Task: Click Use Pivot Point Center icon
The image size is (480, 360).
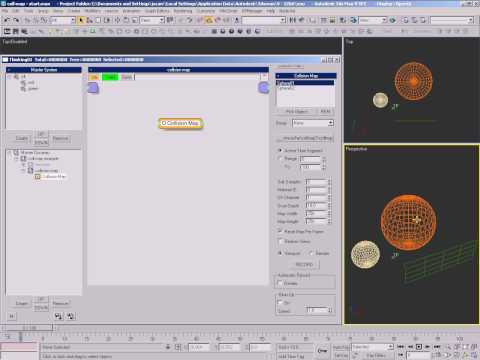Action: point(170,20)
